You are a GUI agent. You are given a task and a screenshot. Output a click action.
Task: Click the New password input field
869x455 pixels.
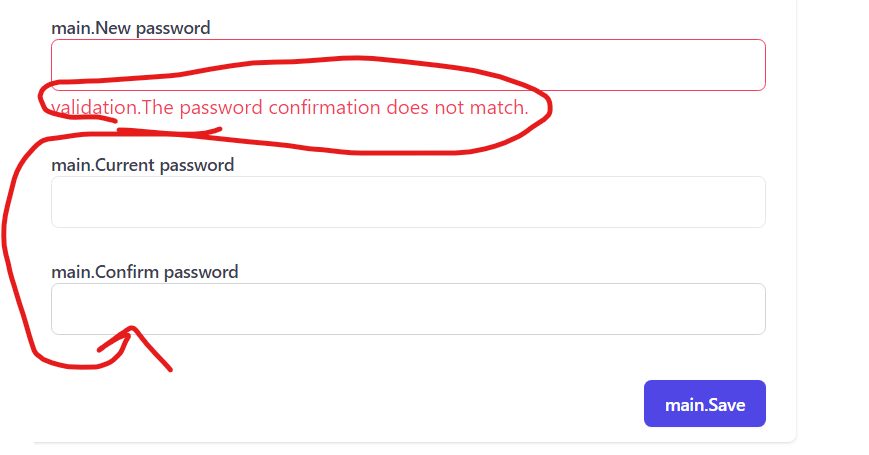[408, 65]
